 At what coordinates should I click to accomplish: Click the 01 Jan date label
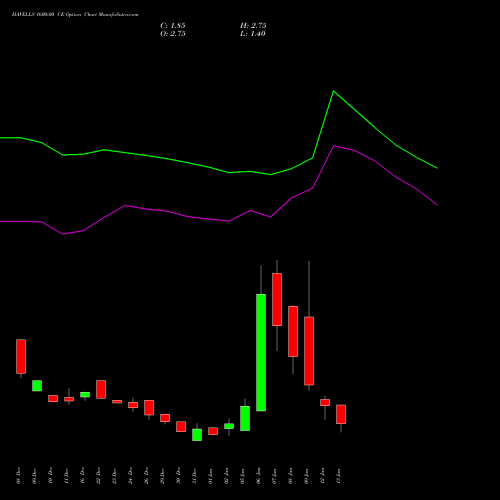210,476
